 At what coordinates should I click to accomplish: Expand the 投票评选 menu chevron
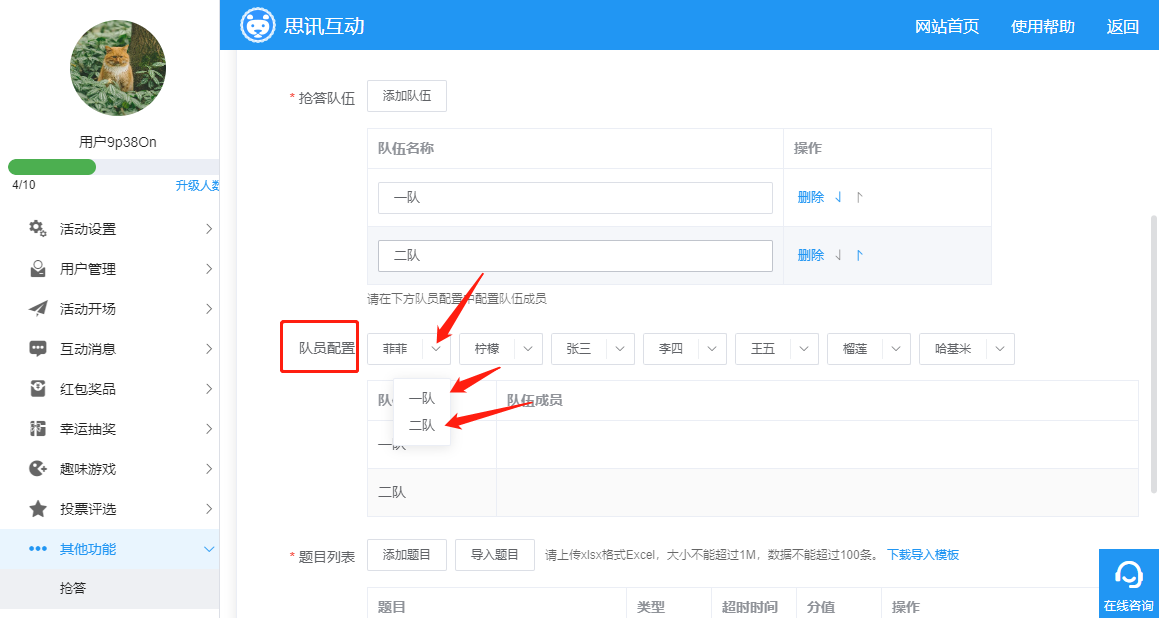(209, 509)
